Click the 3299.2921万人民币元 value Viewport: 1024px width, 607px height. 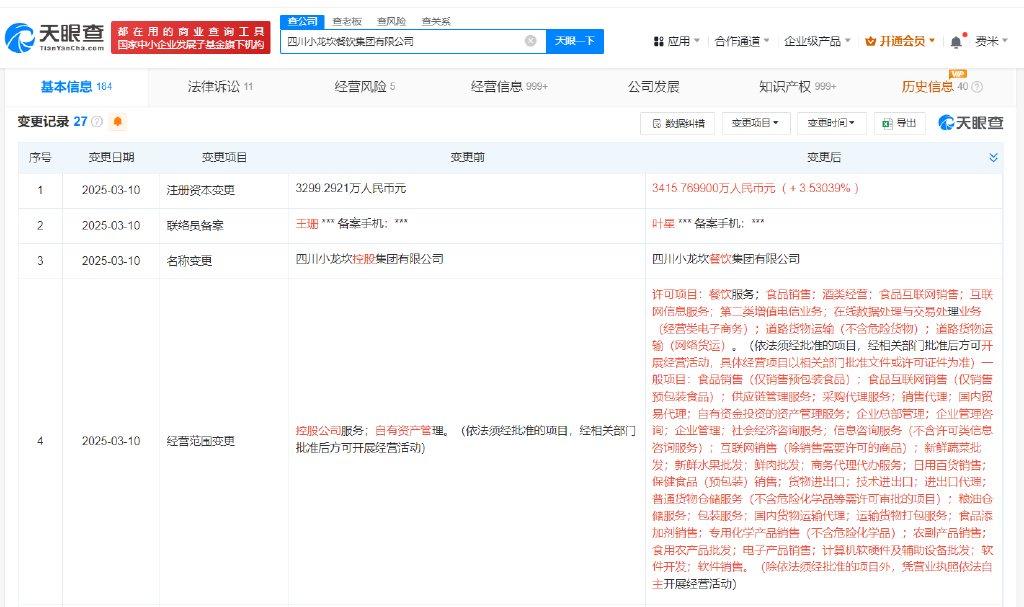coord(351,188)
